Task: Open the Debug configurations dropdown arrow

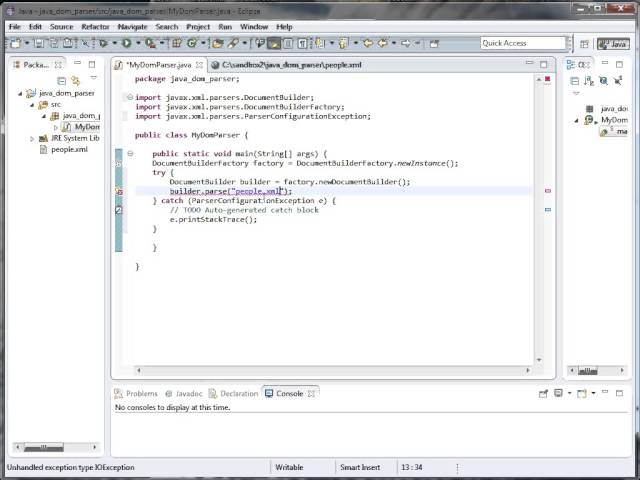Action: pyautogui.click(x=115, y=43)
